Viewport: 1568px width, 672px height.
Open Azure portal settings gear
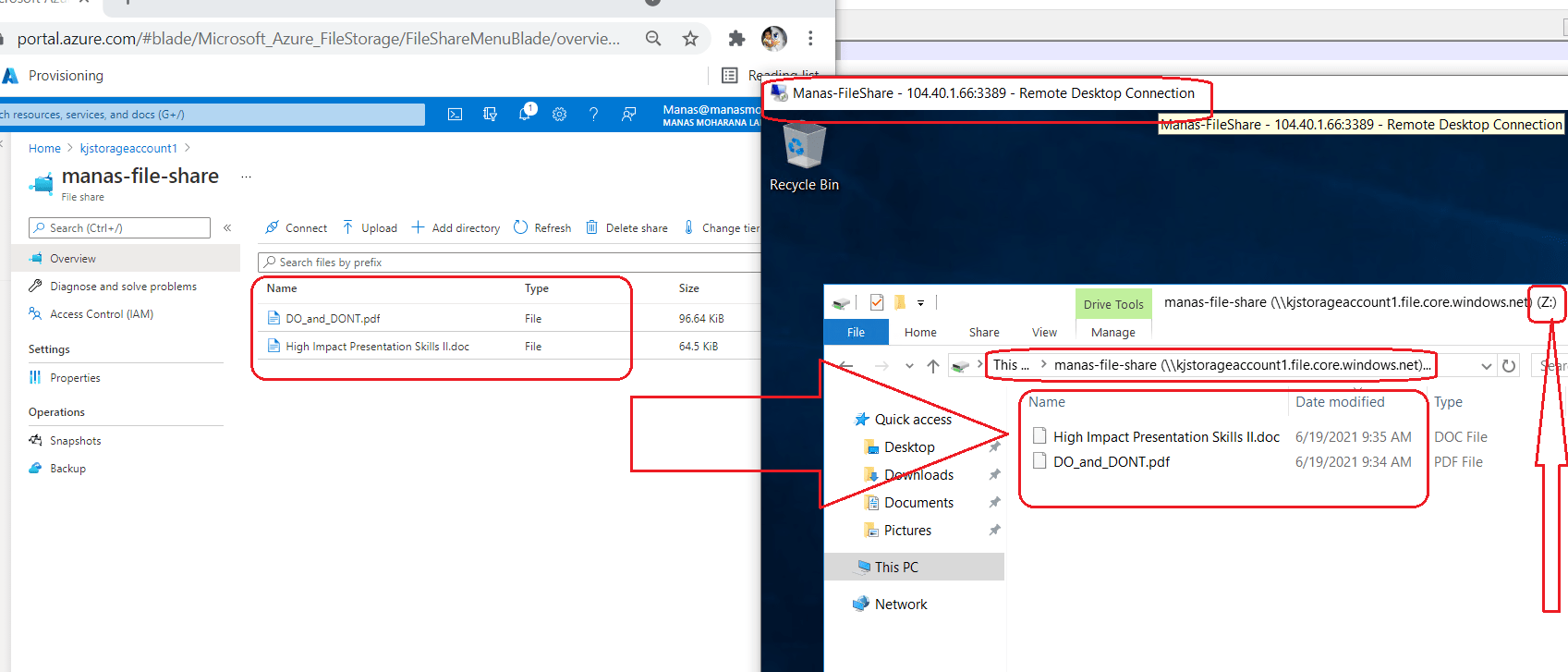point(559,114)
